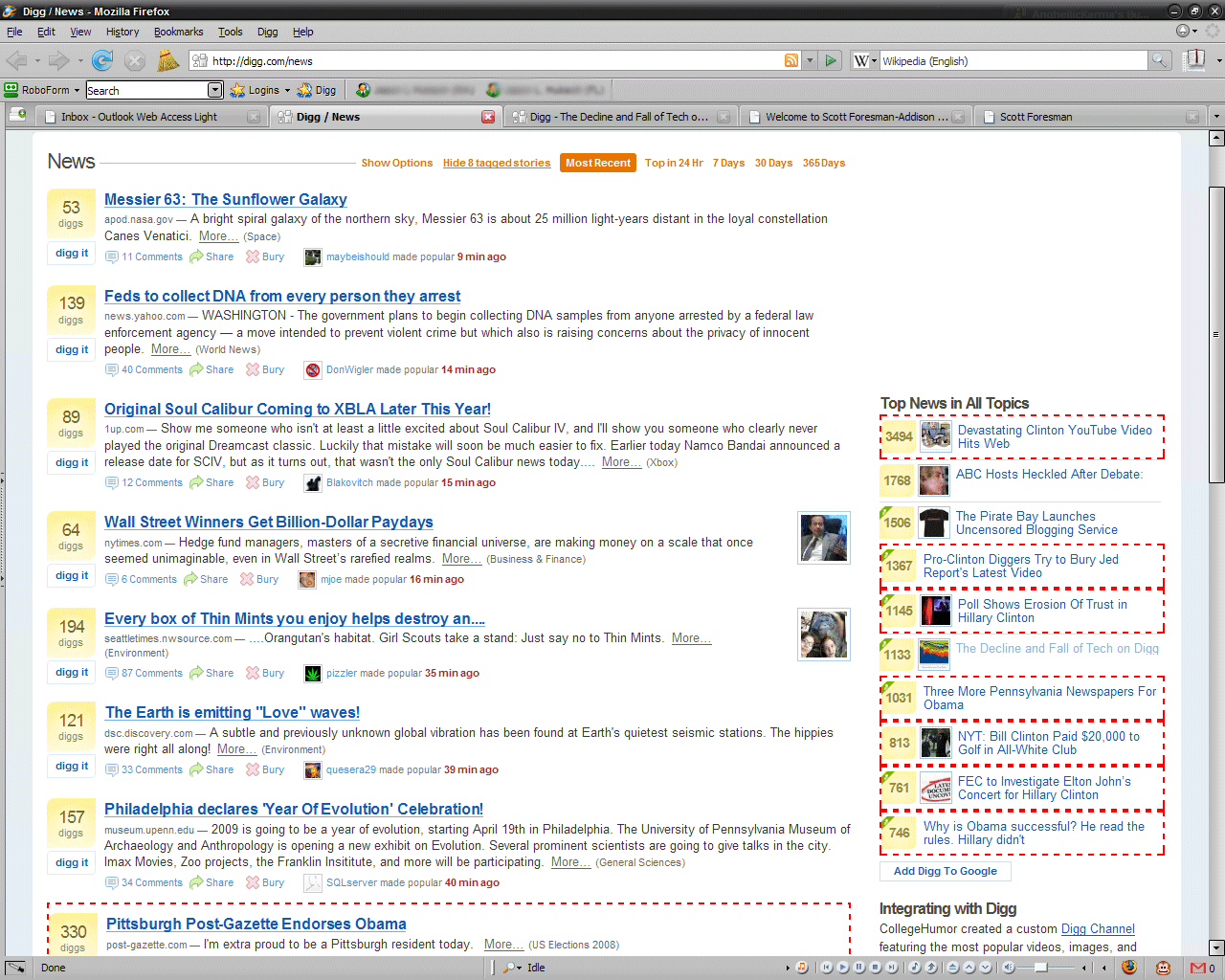The height and width of the screenshot is (980, 1225).
Task: Click the search magnifier icon
Action: [x=1160, y=61]
